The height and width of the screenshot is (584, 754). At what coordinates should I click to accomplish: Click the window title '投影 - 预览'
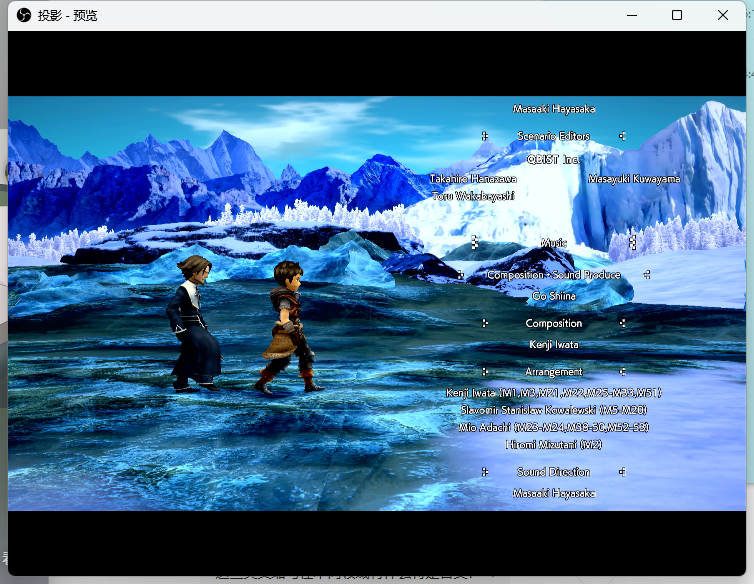click(67, 16)
